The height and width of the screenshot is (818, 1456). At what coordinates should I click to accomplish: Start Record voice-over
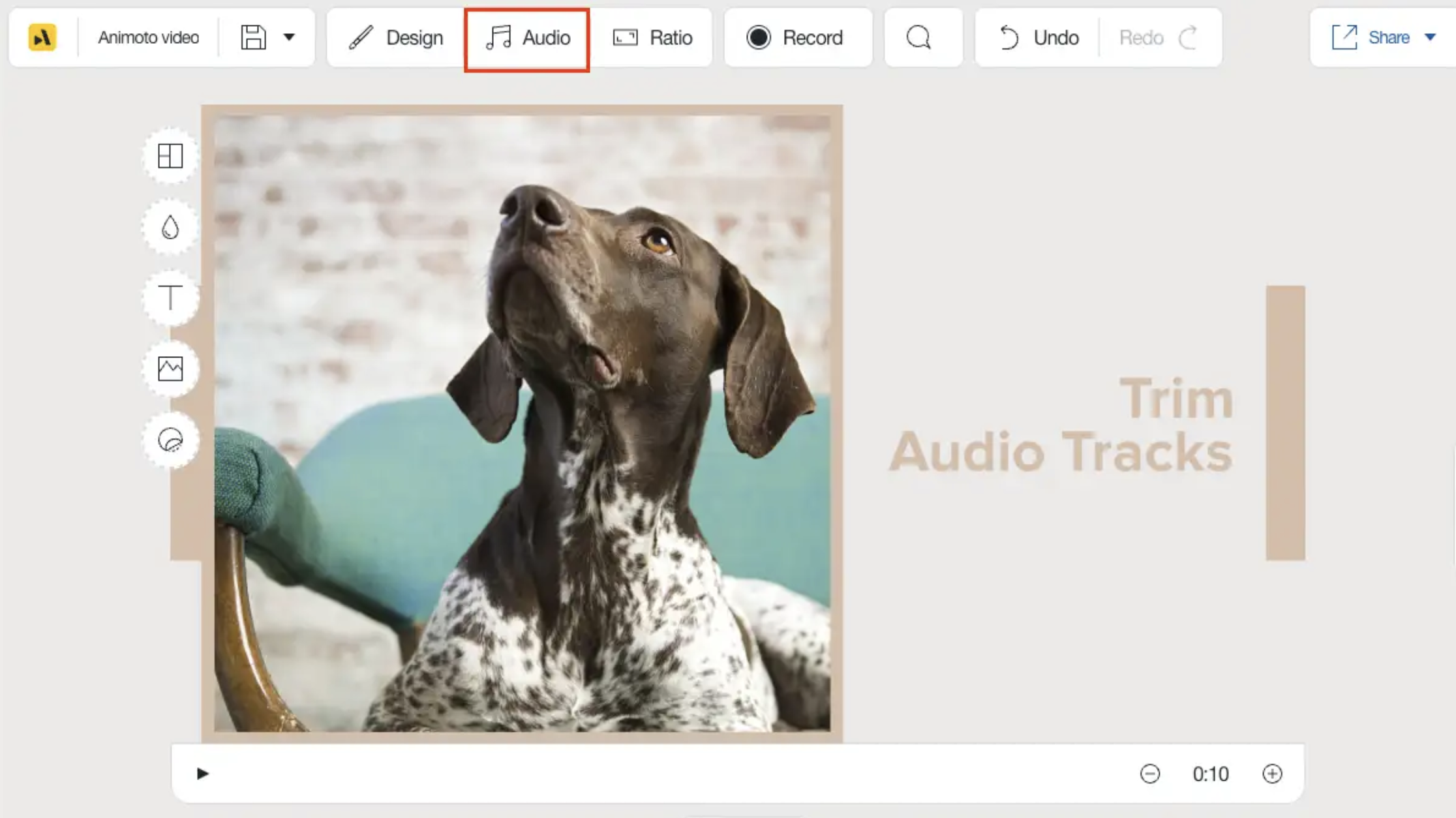(x=795, y=38)
